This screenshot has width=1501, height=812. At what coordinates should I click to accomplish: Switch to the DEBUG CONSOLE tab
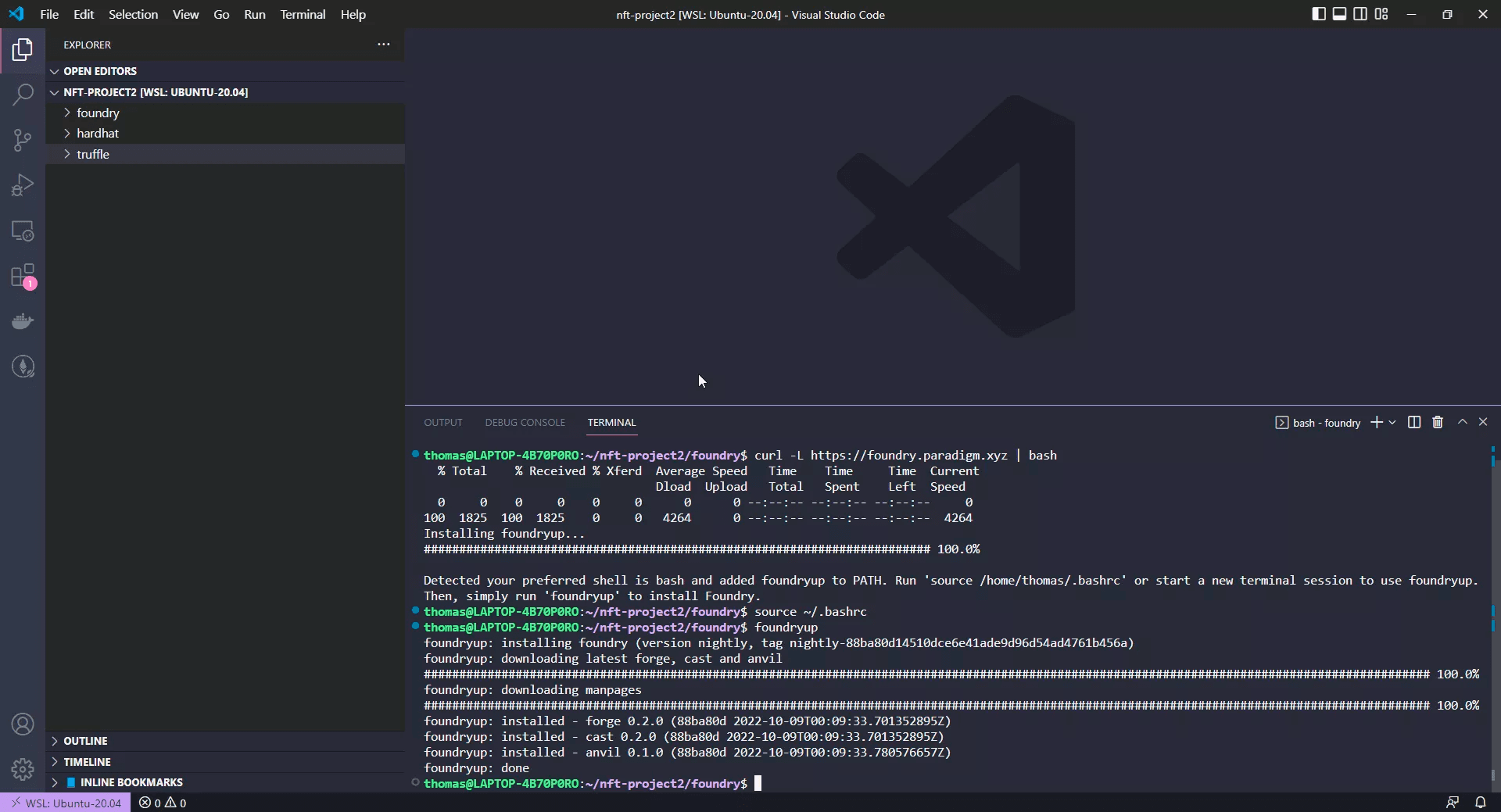pyautogui.click(x=525, y=422)
